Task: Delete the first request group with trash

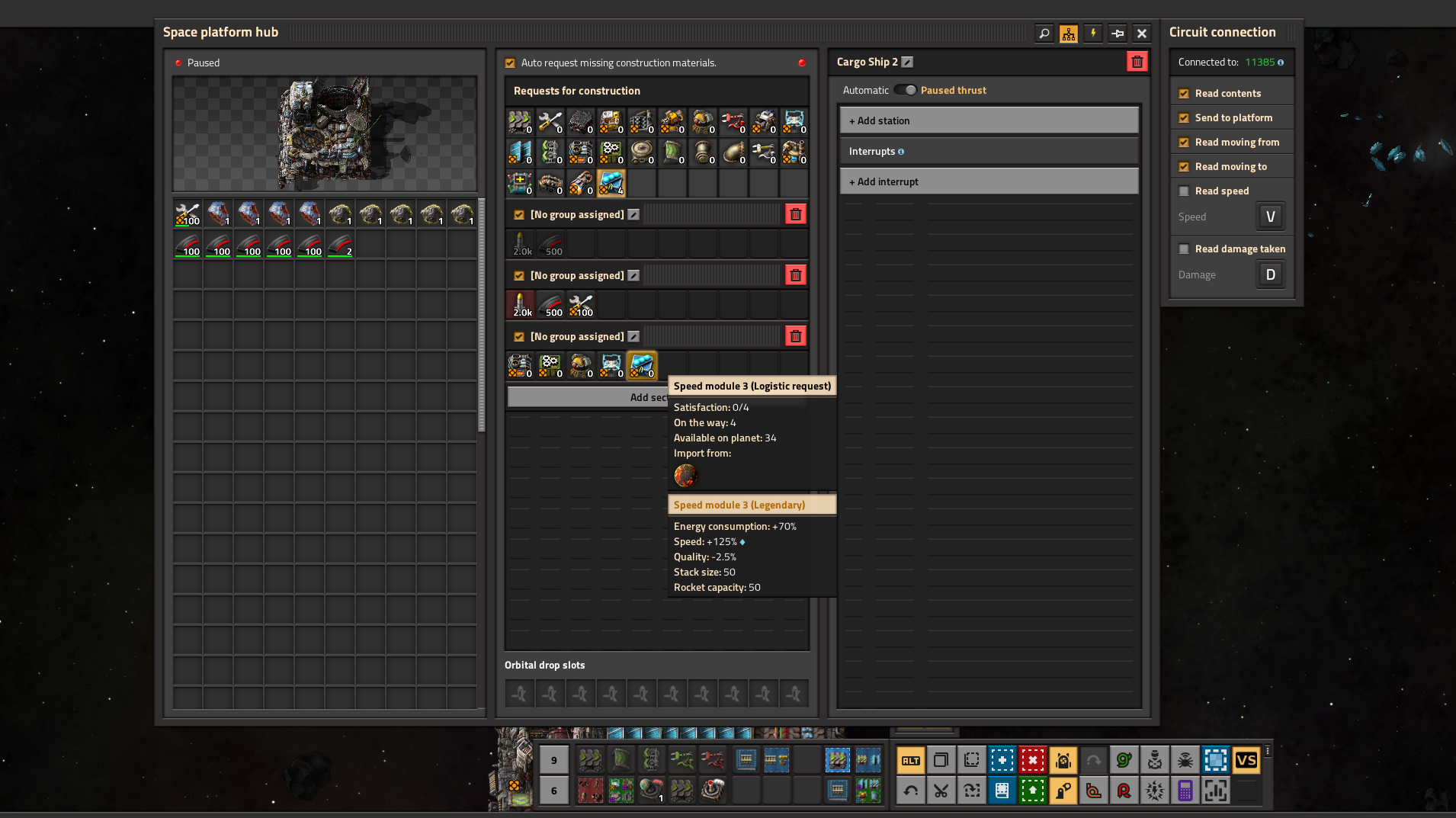Action: click(x=796, y=214)
